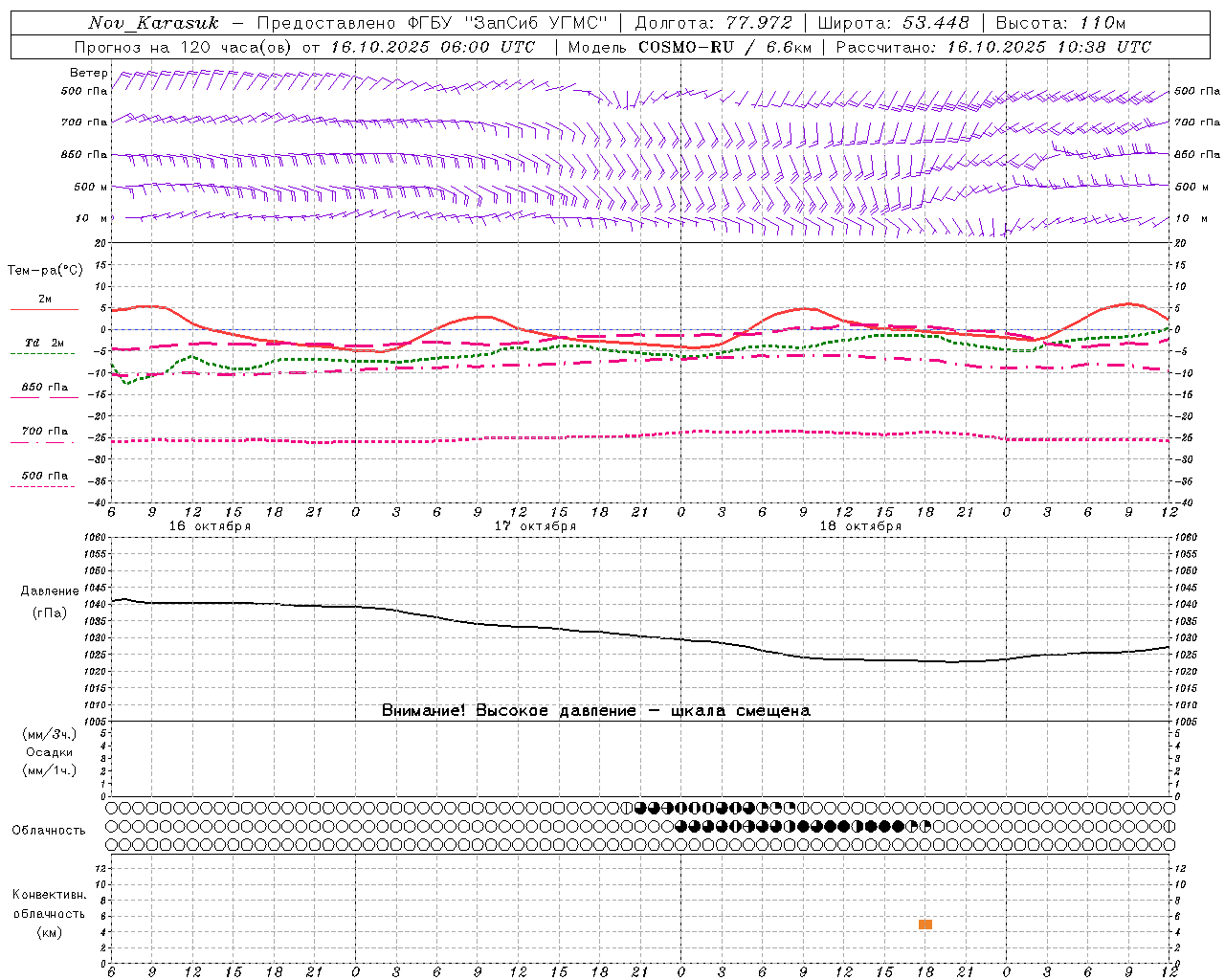Image resolution: width=1225 pixels, height=980 pixels.
Task: Click the 'Внимание! Высокое давление' scale warning
Action: tap(509, 711)
